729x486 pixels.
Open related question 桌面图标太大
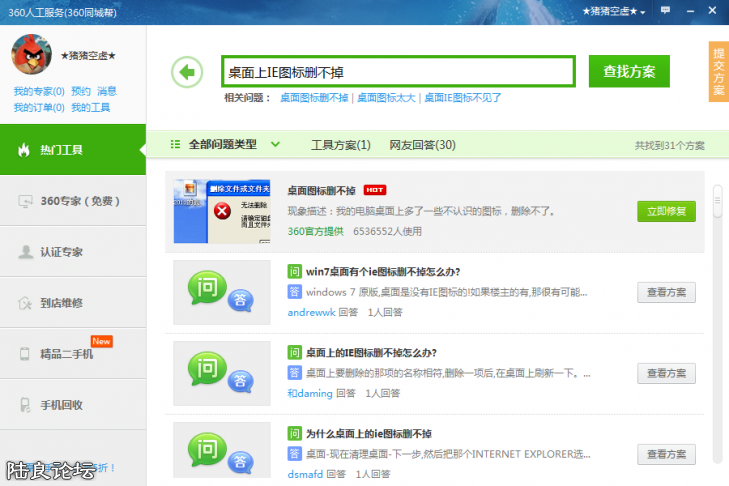tap(386, 98)
